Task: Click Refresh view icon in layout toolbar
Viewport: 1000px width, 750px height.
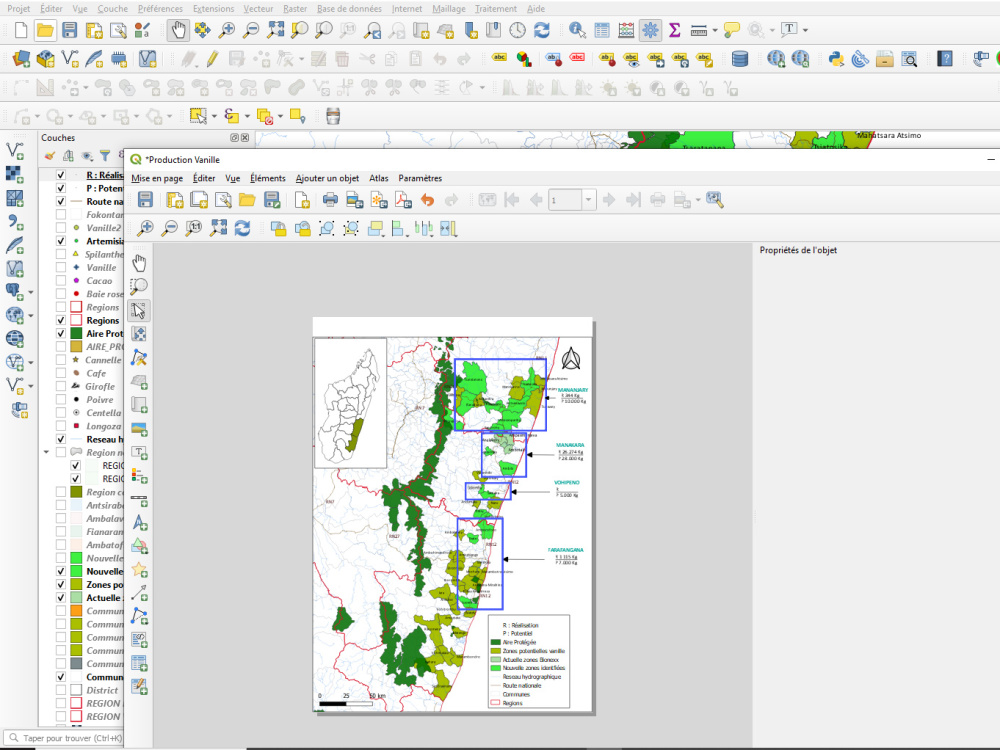Action: [242, 228]
